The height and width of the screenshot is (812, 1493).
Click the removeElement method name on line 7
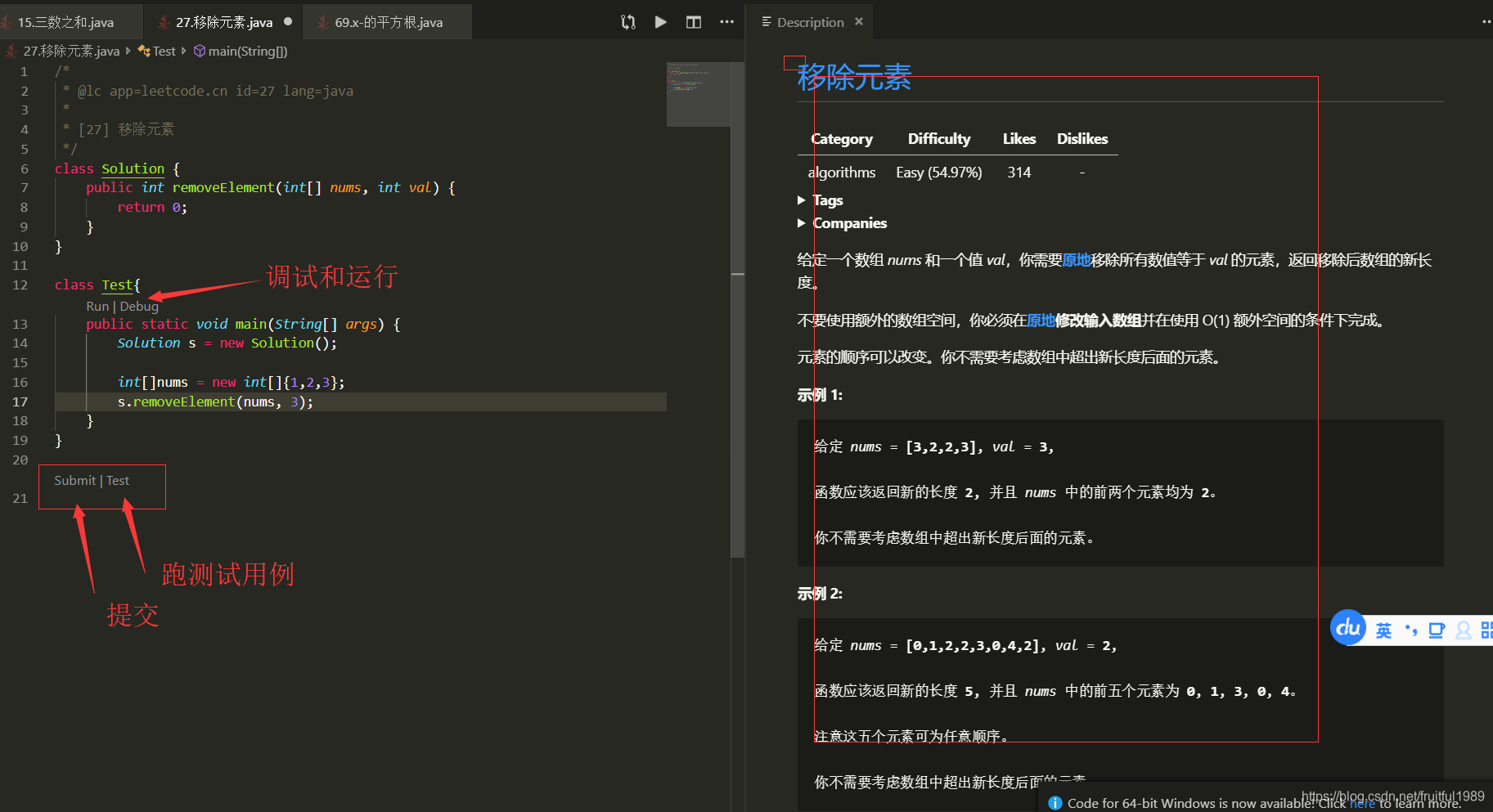coord(223,187)
